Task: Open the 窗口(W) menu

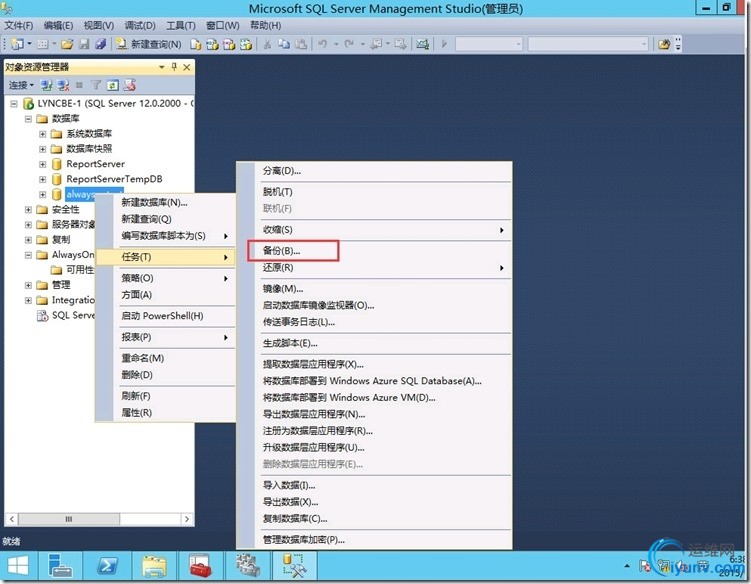Action: click(223, 25)
